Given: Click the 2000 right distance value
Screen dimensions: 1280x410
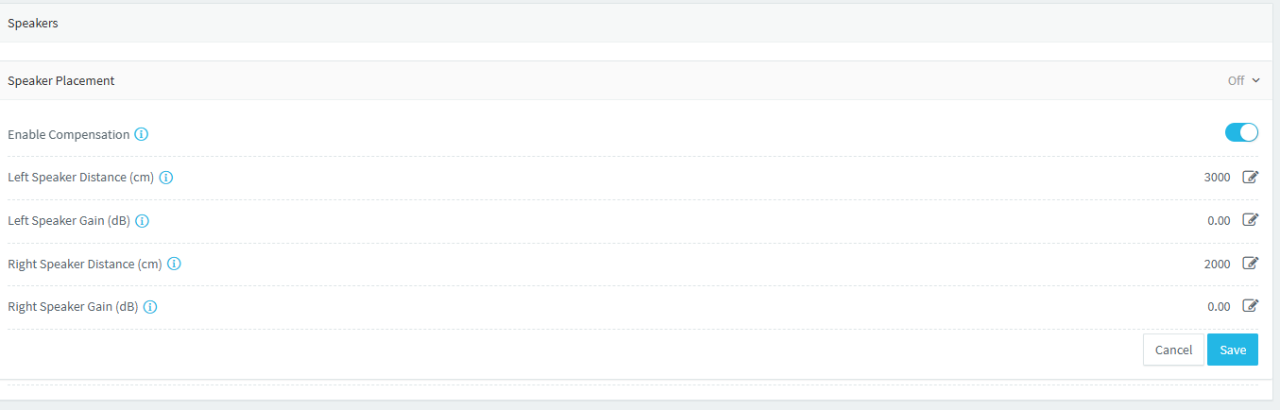Looking at the screenshot, I should pos(1217,264).
